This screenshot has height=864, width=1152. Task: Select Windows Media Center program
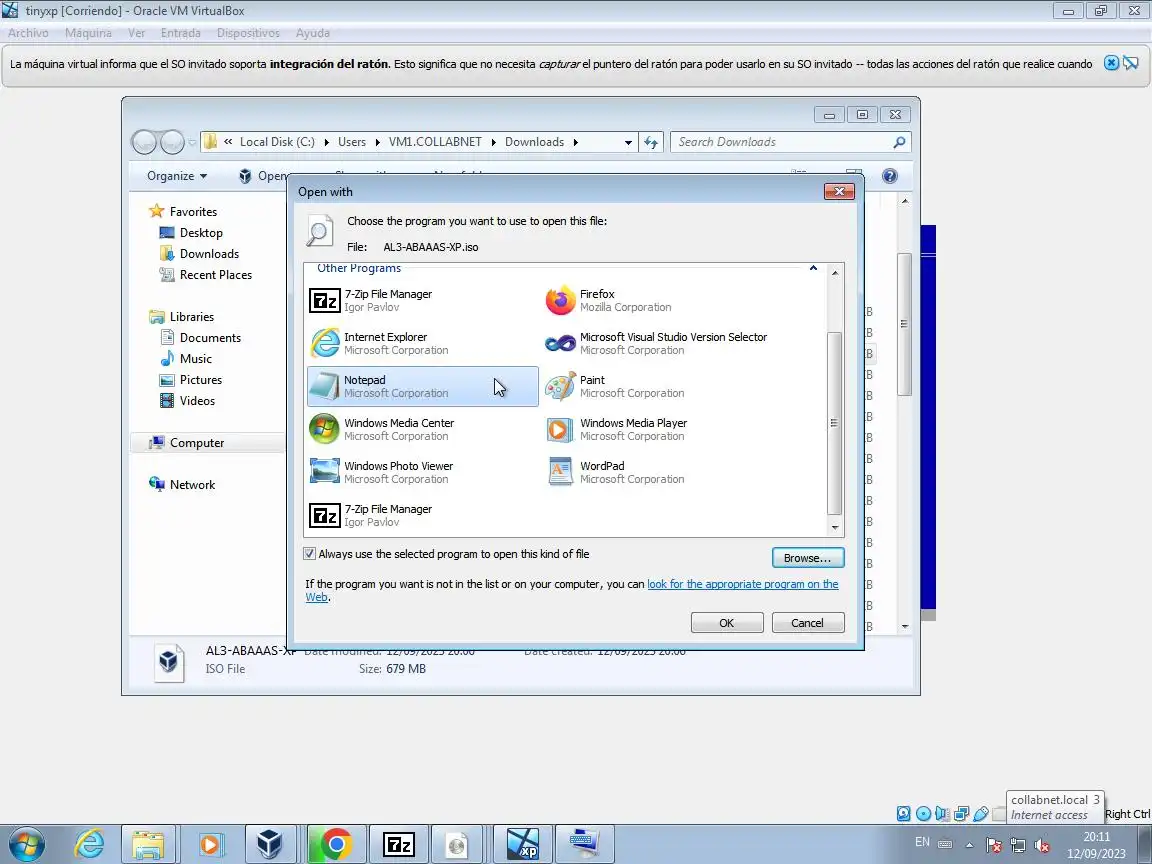click(x=422, y=429)
